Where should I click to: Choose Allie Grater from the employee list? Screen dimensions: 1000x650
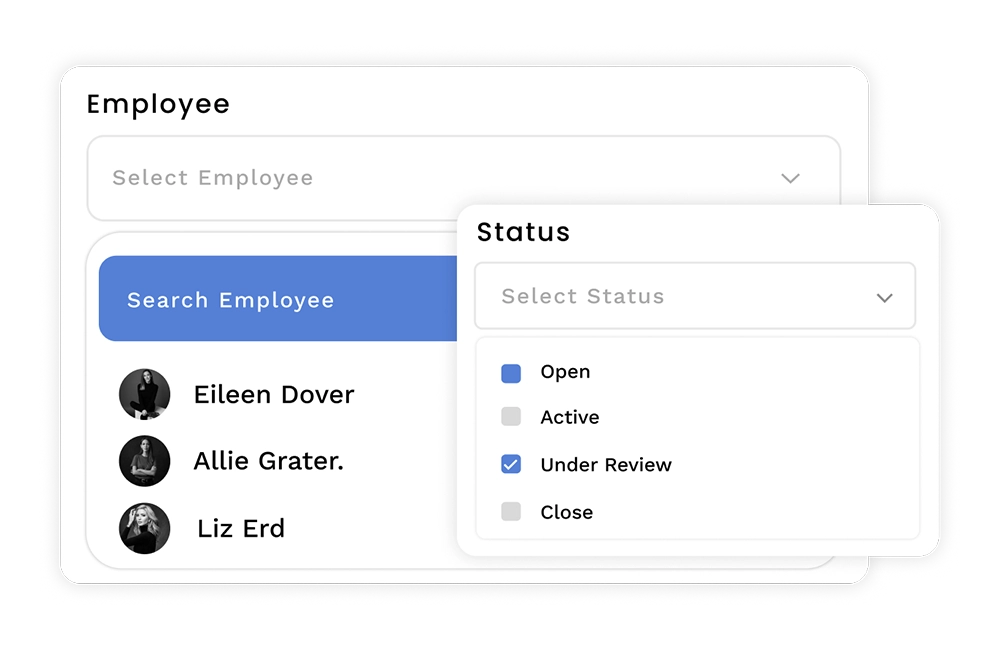[x=268, y=461]
